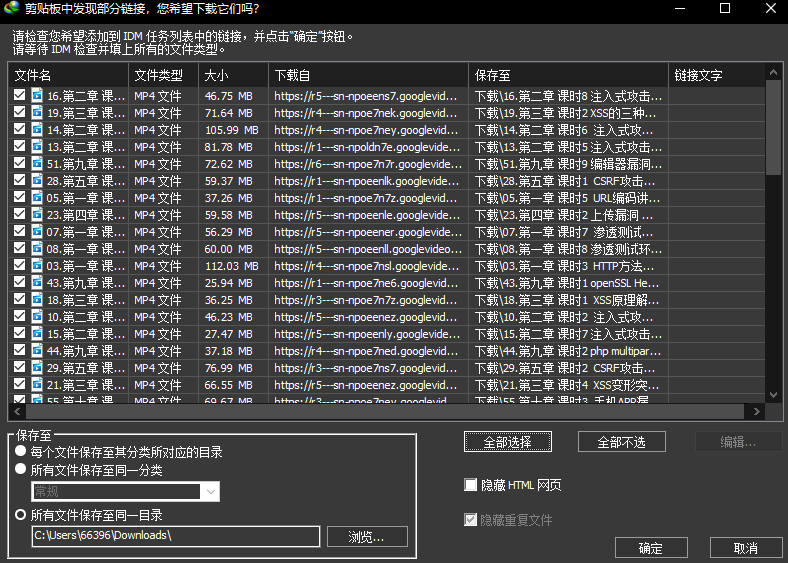Click the 全部不选 button
The image size is (788, 563).
(x=622, y=442)
